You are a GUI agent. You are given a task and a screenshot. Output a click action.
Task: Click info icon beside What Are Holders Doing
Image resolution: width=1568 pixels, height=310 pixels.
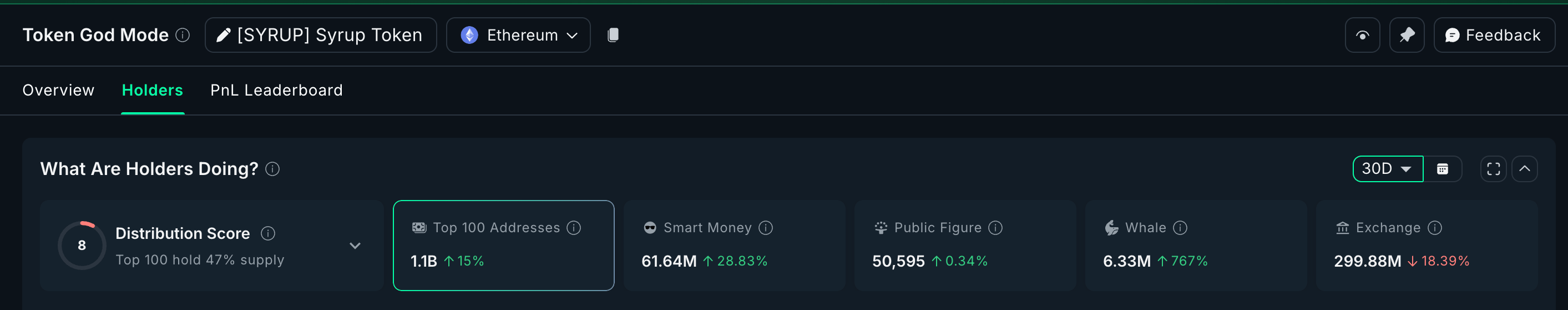click(272, 169)
